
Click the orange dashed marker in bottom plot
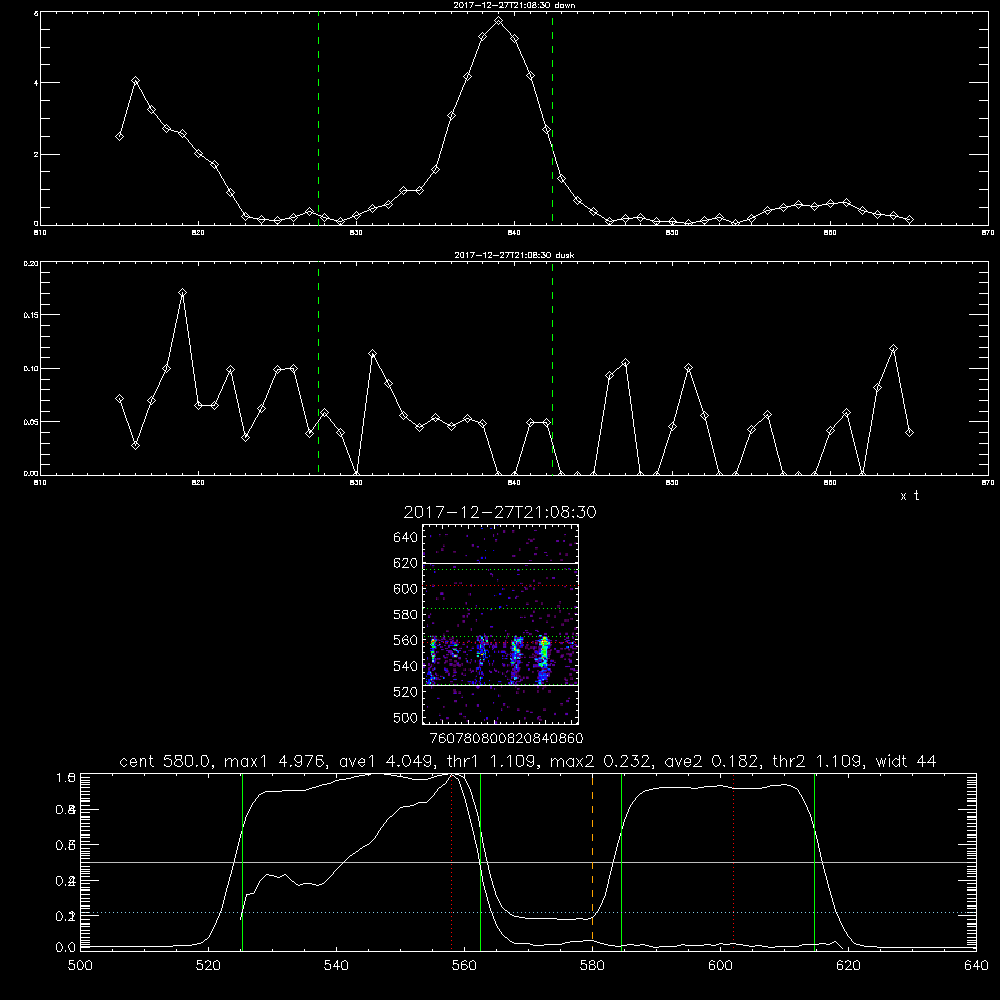click(x=592, y=860)
